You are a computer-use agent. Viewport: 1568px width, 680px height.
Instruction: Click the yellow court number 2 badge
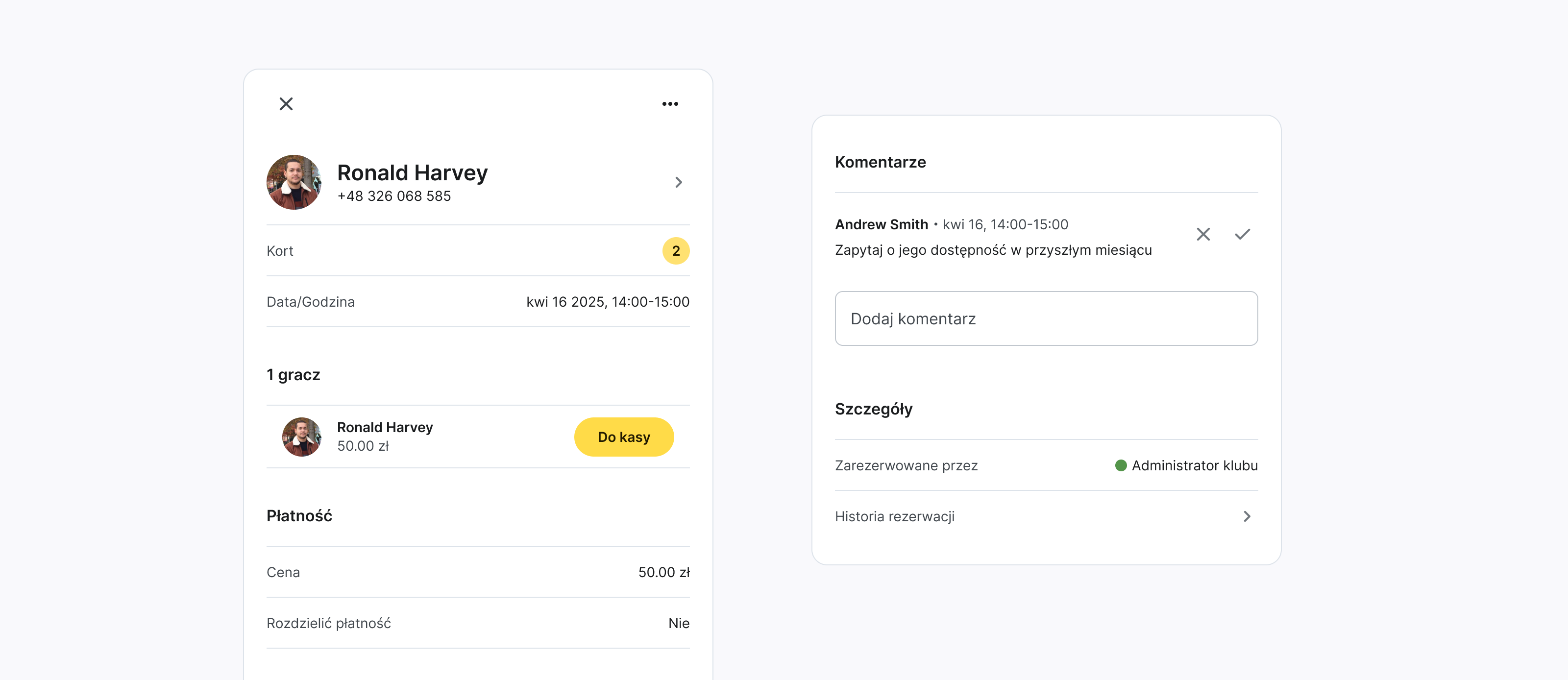[x=675, y=251]
